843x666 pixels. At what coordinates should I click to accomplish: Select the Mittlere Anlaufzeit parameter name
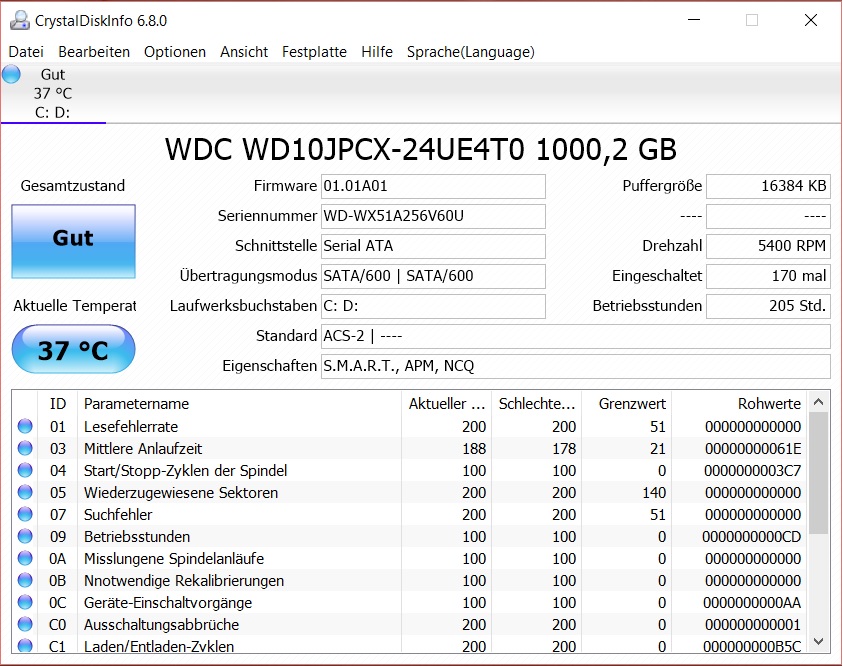(x=143, y=449)
